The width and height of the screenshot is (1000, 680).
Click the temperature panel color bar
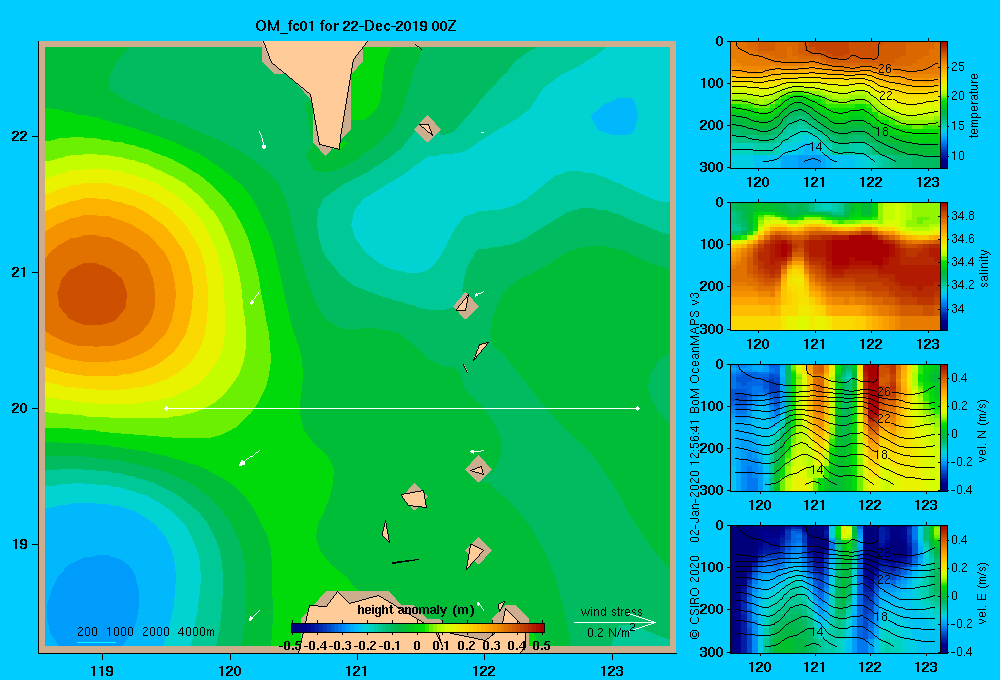pyautogui.click(x=944, y=105)
